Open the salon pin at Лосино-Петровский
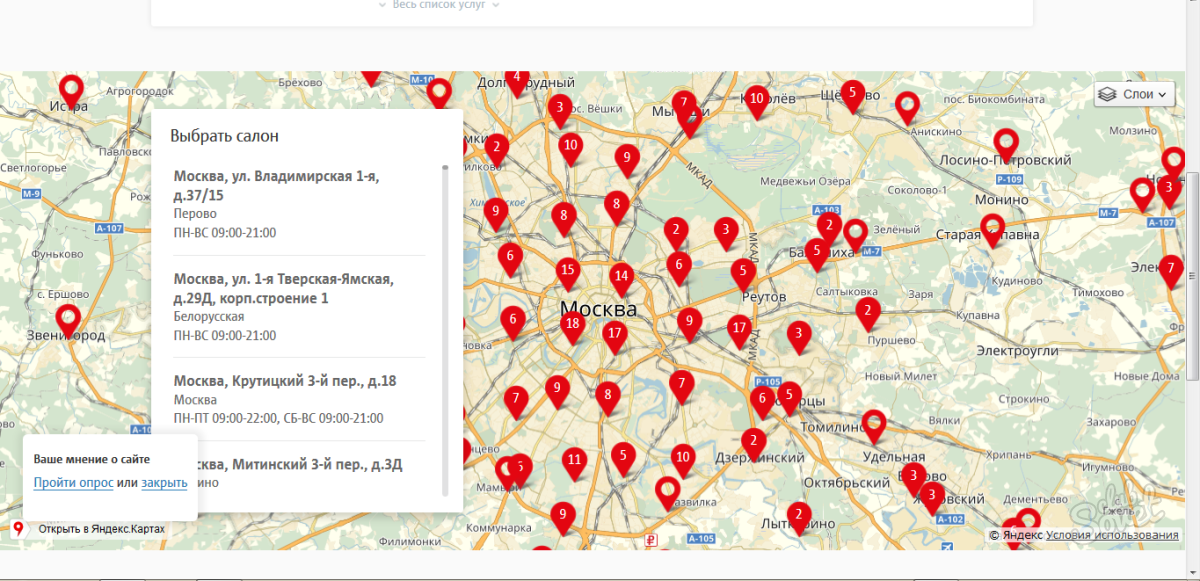Screen dimensions: 1200x581 (1005, 144)
